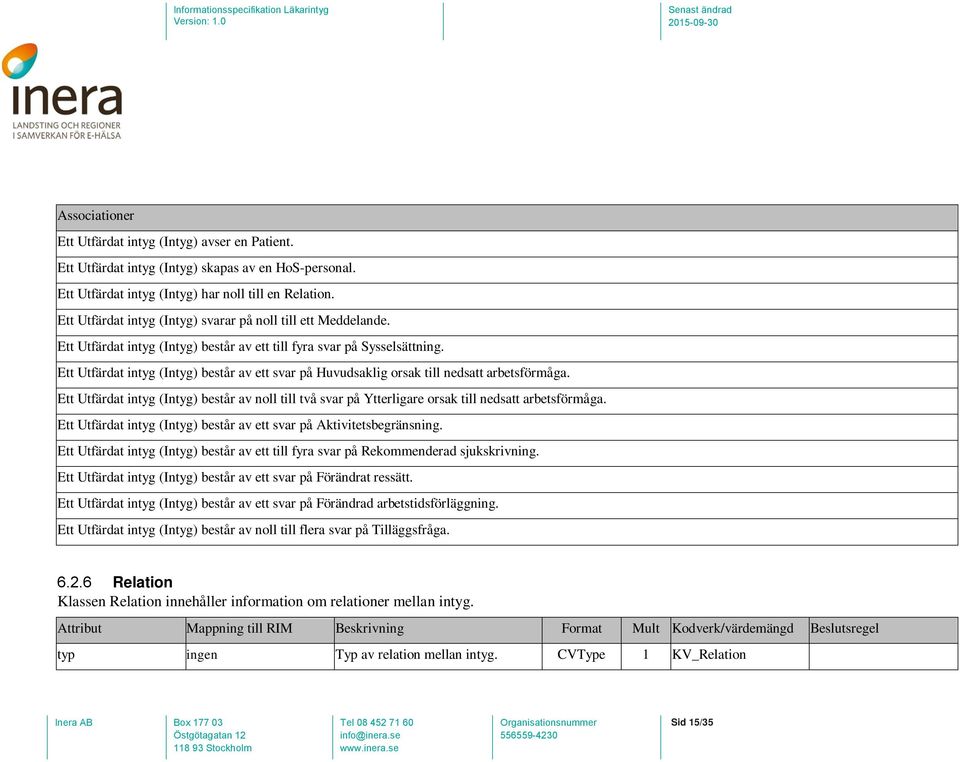Select row about 'Rekommenderad sjukskrivning'
Image resolution: width=960 pixels, height=762 pixels.
click(x=507, y=452)
